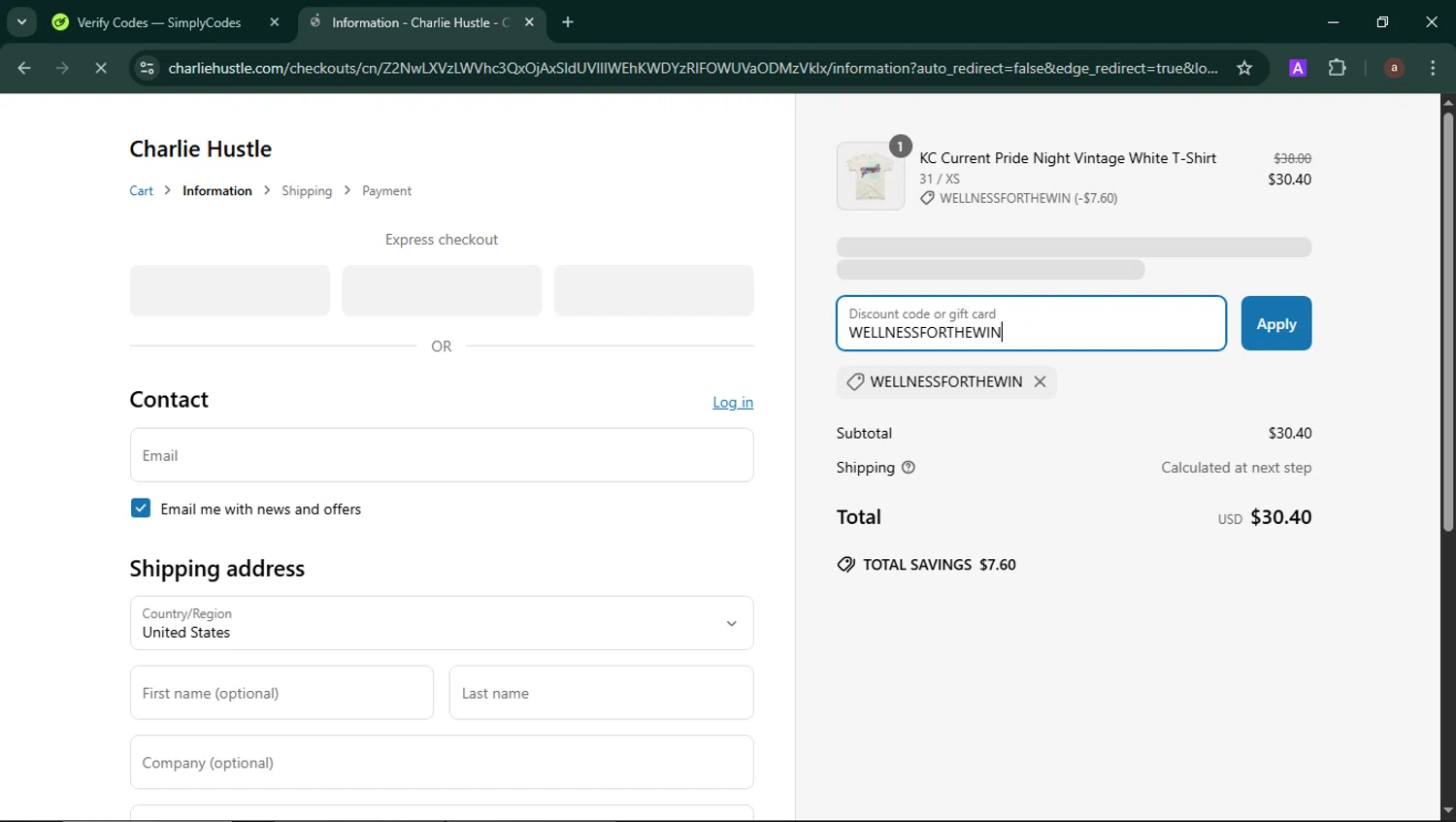Click the page vertical scrollbar thumb
This screenshot has width=1456, height=822.
(1448, 322)
